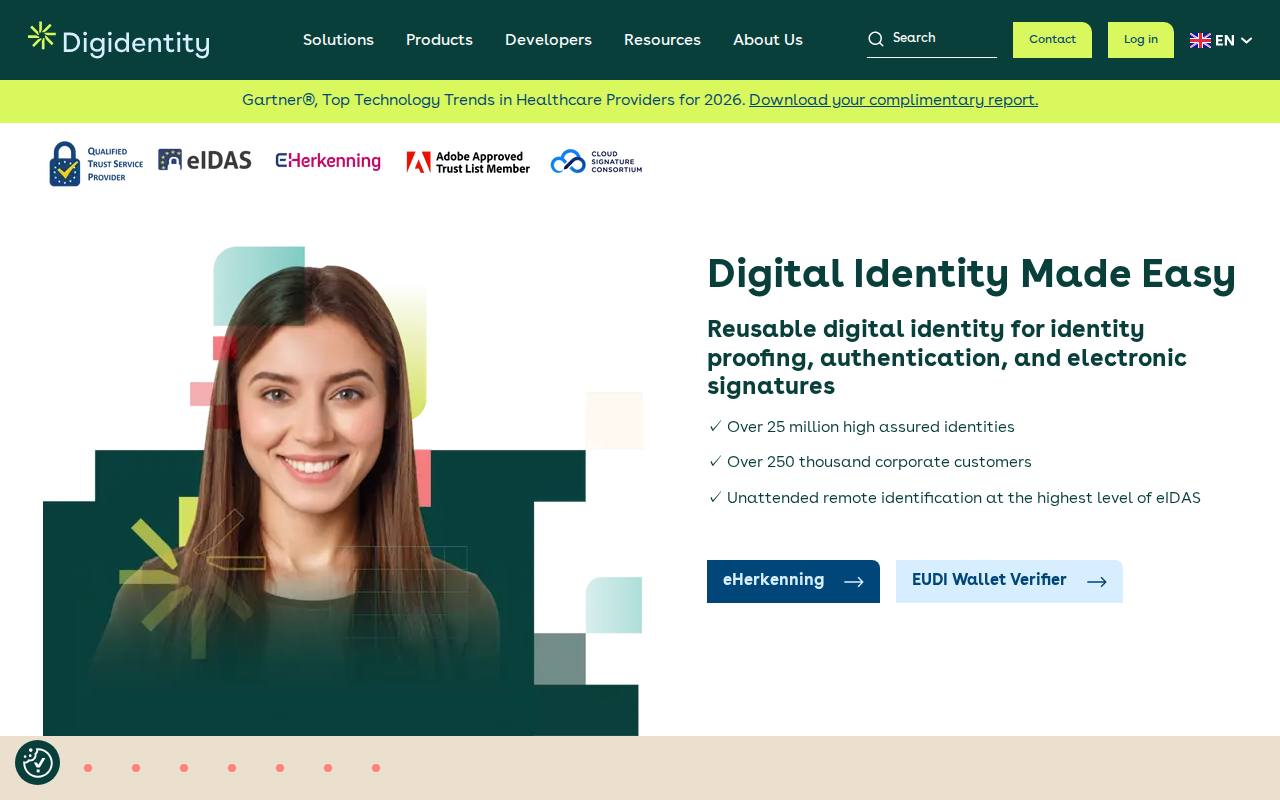Open the Solutions menu
The width and height of the screenshot is (1280, 800).
point(338,40)
